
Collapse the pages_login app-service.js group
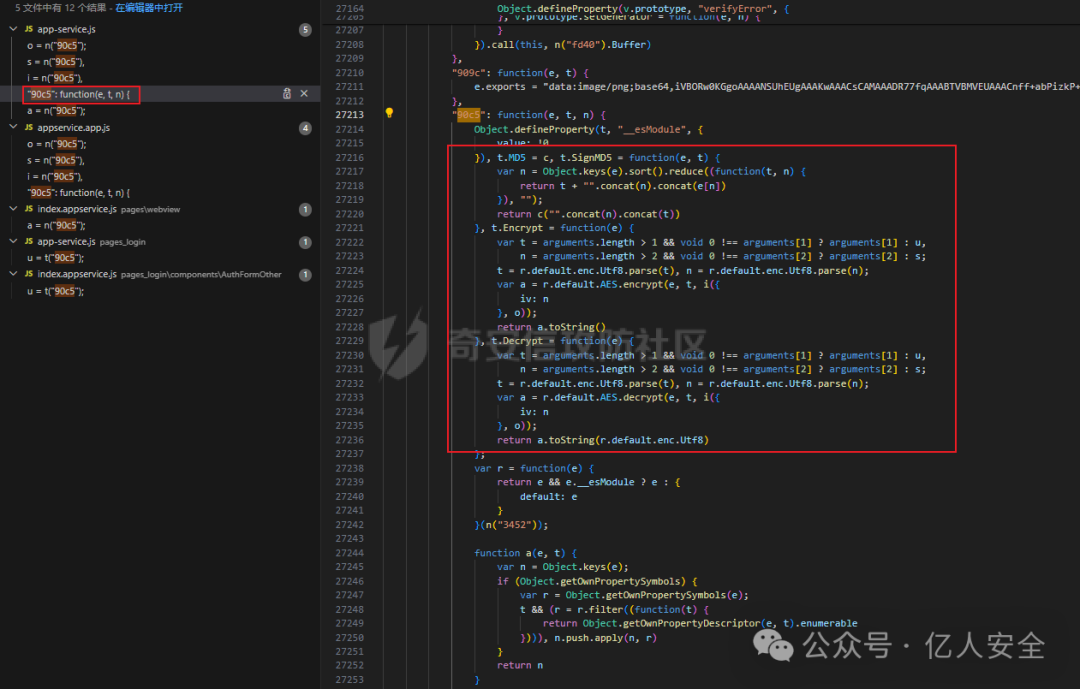13,242
